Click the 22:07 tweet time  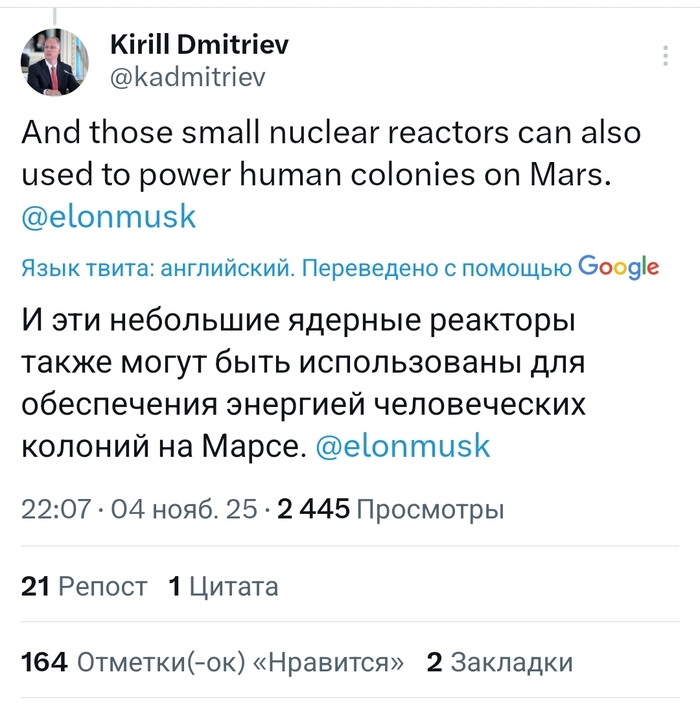56,510
